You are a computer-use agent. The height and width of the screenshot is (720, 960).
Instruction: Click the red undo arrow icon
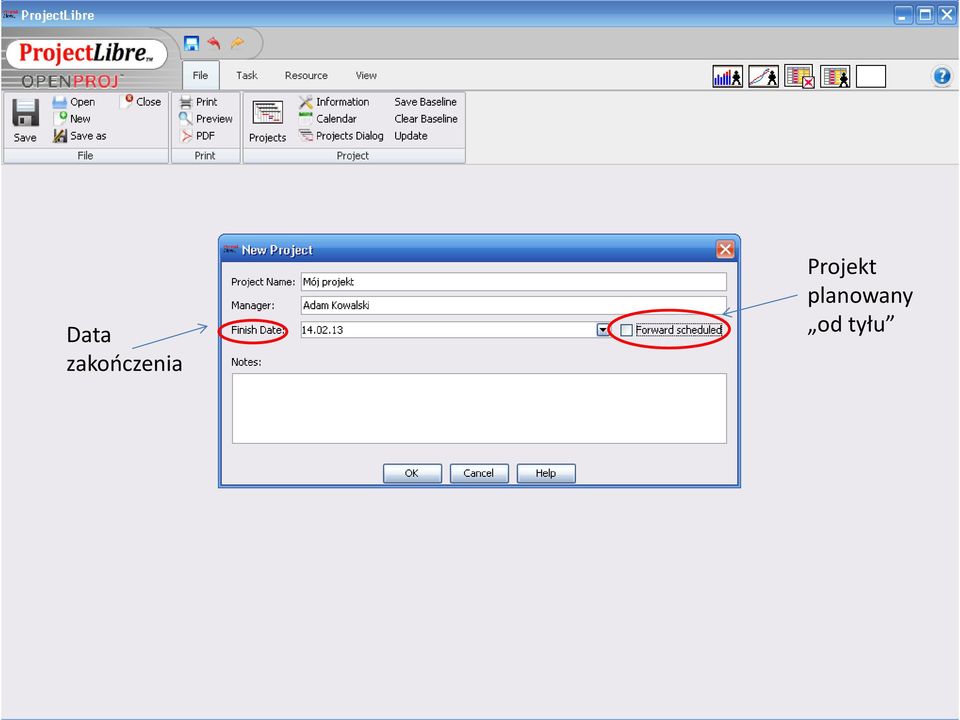click(x=214, y=43)
